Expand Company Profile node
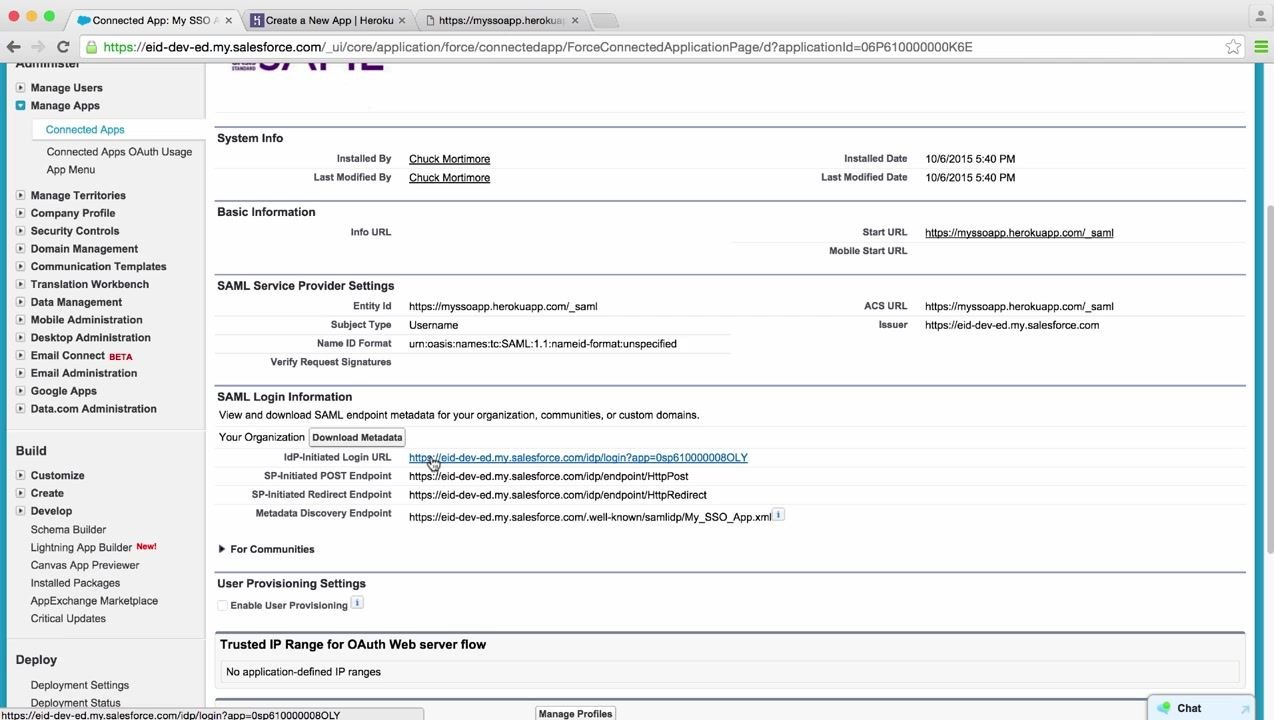Image resolution: width=1274 pixels, height=720 pixels. [x=20, y=213]
